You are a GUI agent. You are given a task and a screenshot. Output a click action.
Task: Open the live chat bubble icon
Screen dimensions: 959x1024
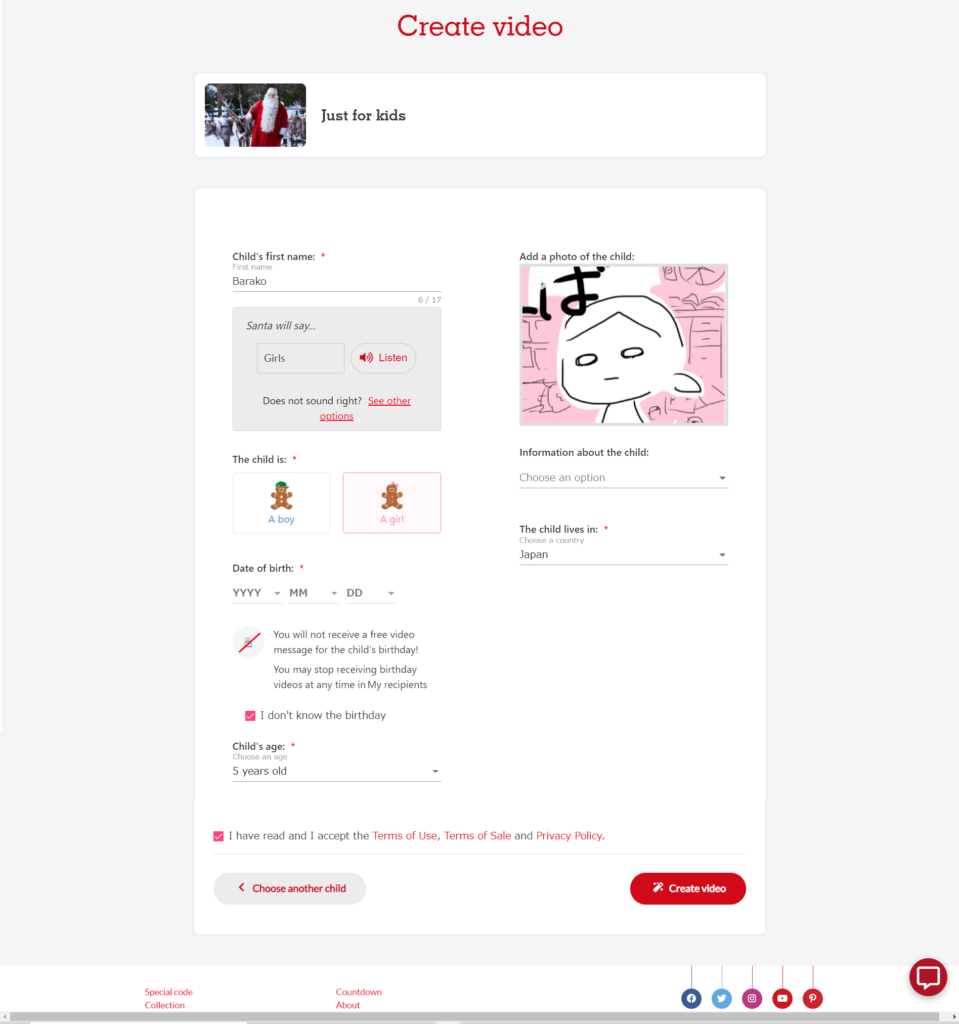928,977
